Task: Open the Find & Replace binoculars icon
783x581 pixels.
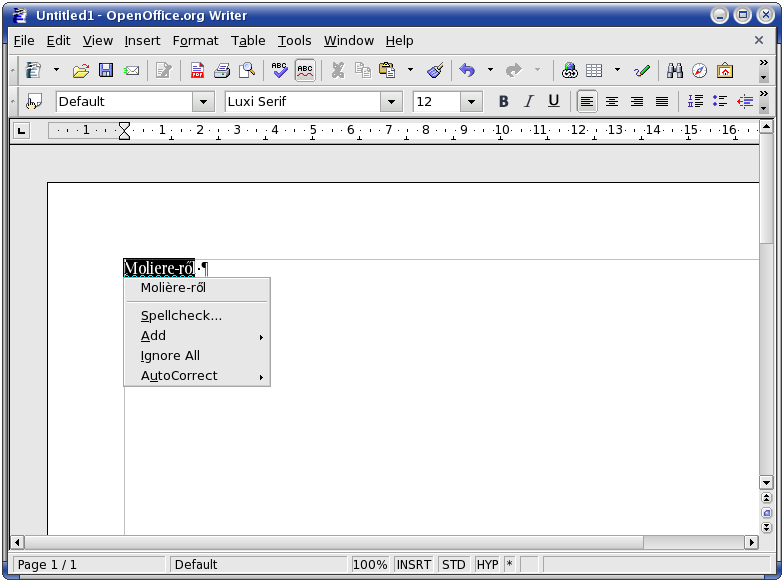Action: (x=675, y=70)
